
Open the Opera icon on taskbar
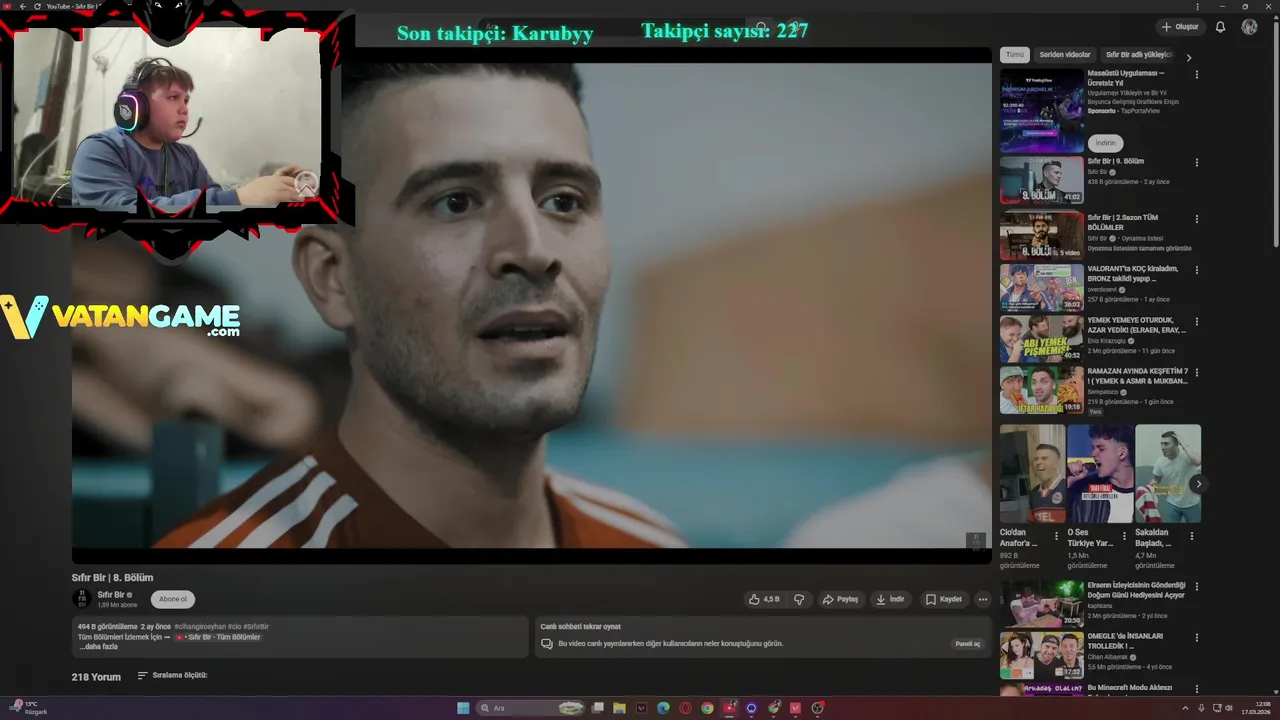685,708
